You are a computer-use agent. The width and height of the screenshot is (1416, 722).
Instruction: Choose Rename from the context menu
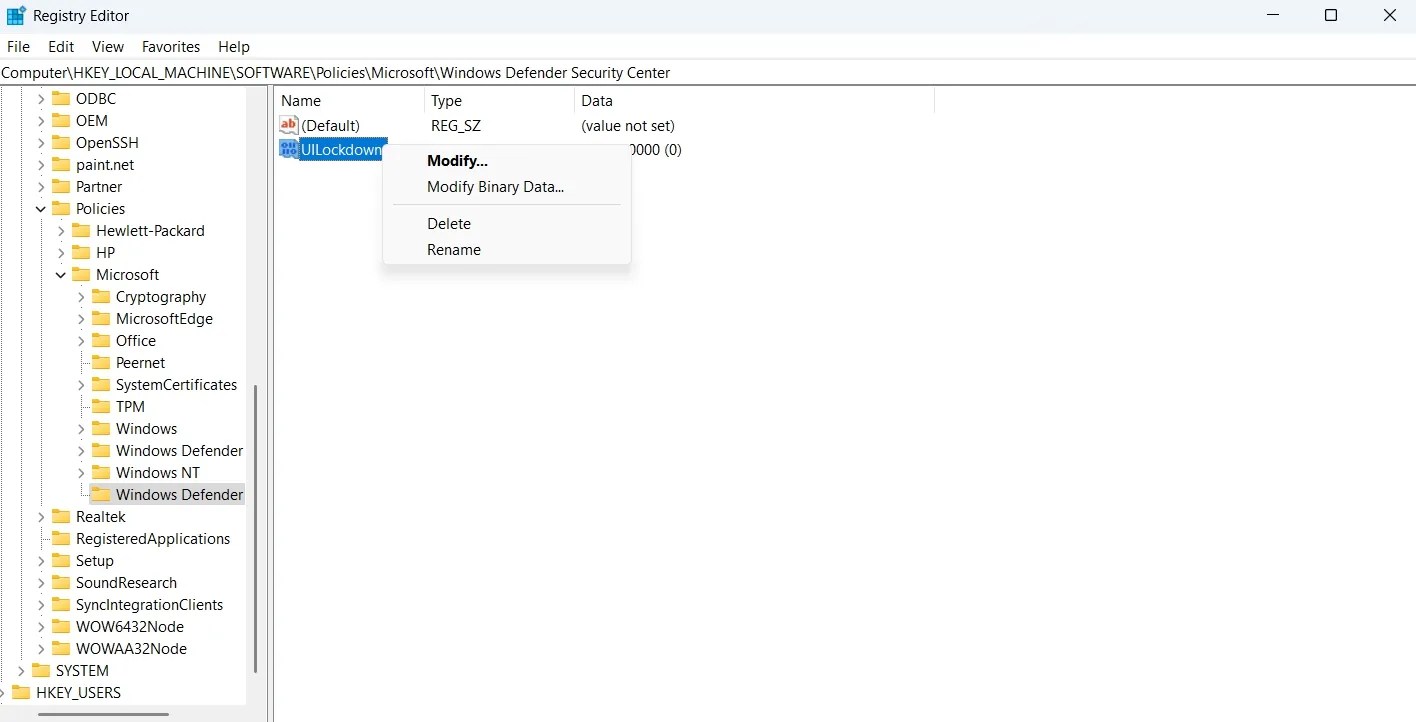coord(454,249)
